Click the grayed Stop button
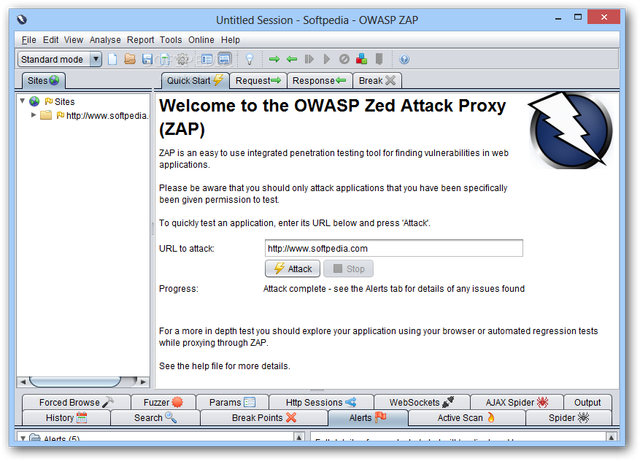 click(349, 269)
